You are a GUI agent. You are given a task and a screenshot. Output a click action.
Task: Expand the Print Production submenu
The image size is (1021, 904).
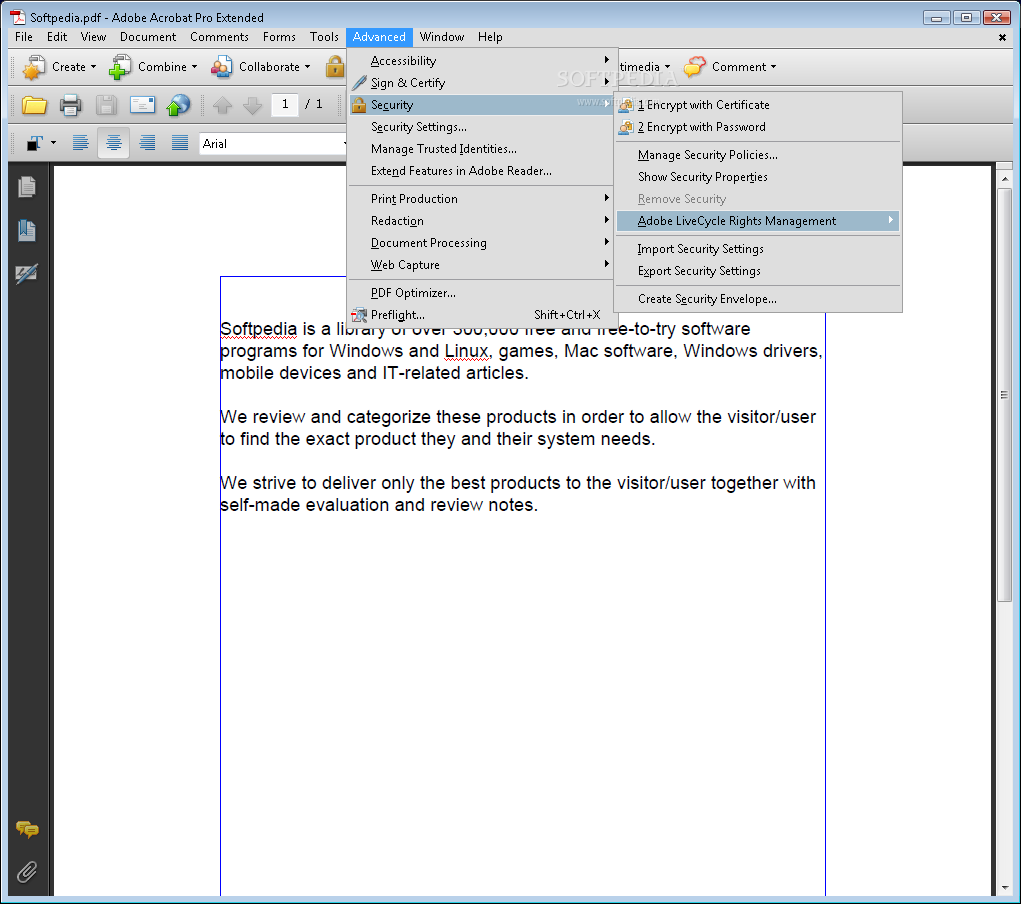click(482, 199)
